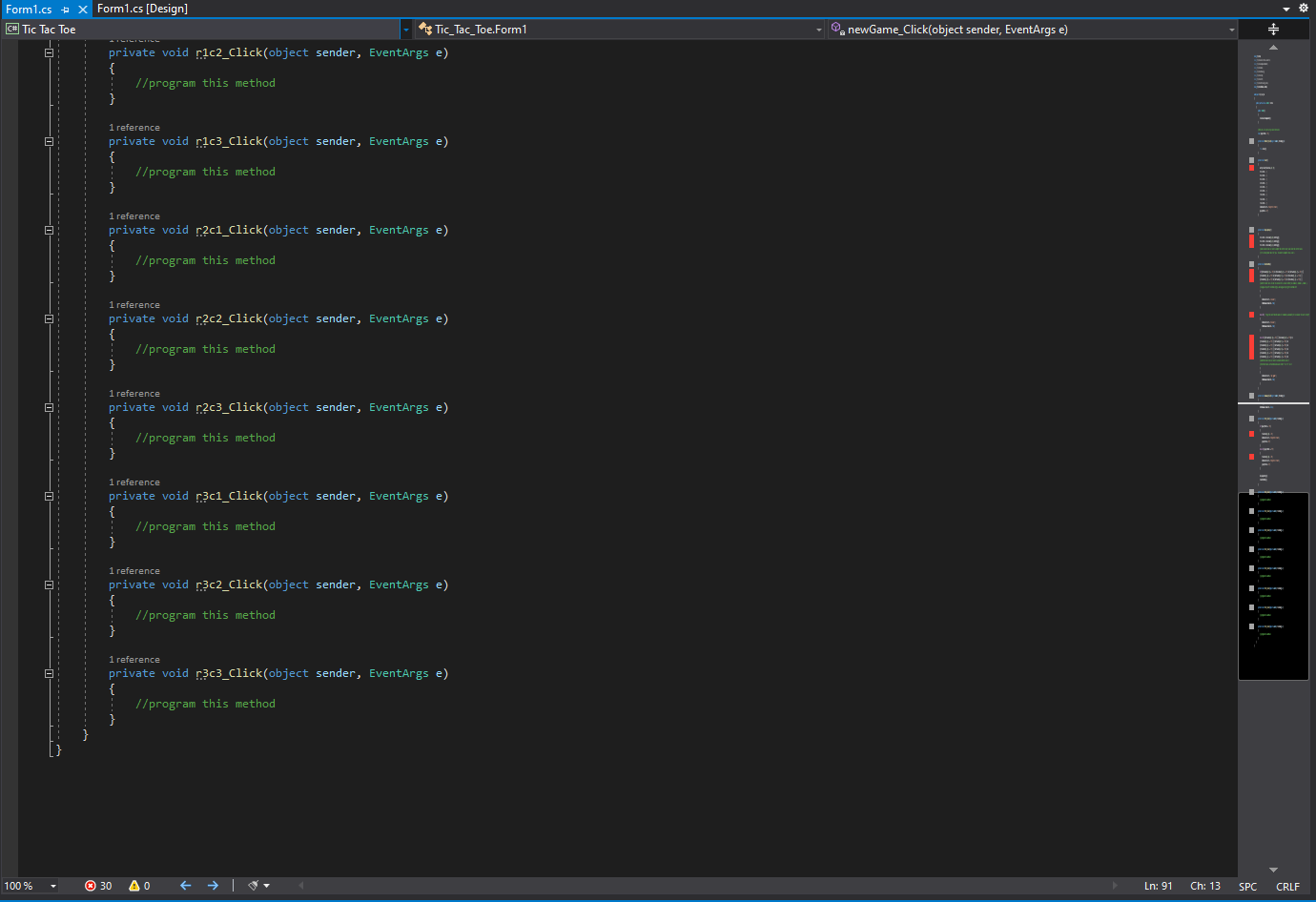
Task: Run code cleanup with the broom icon
Action: coord(253,886)
